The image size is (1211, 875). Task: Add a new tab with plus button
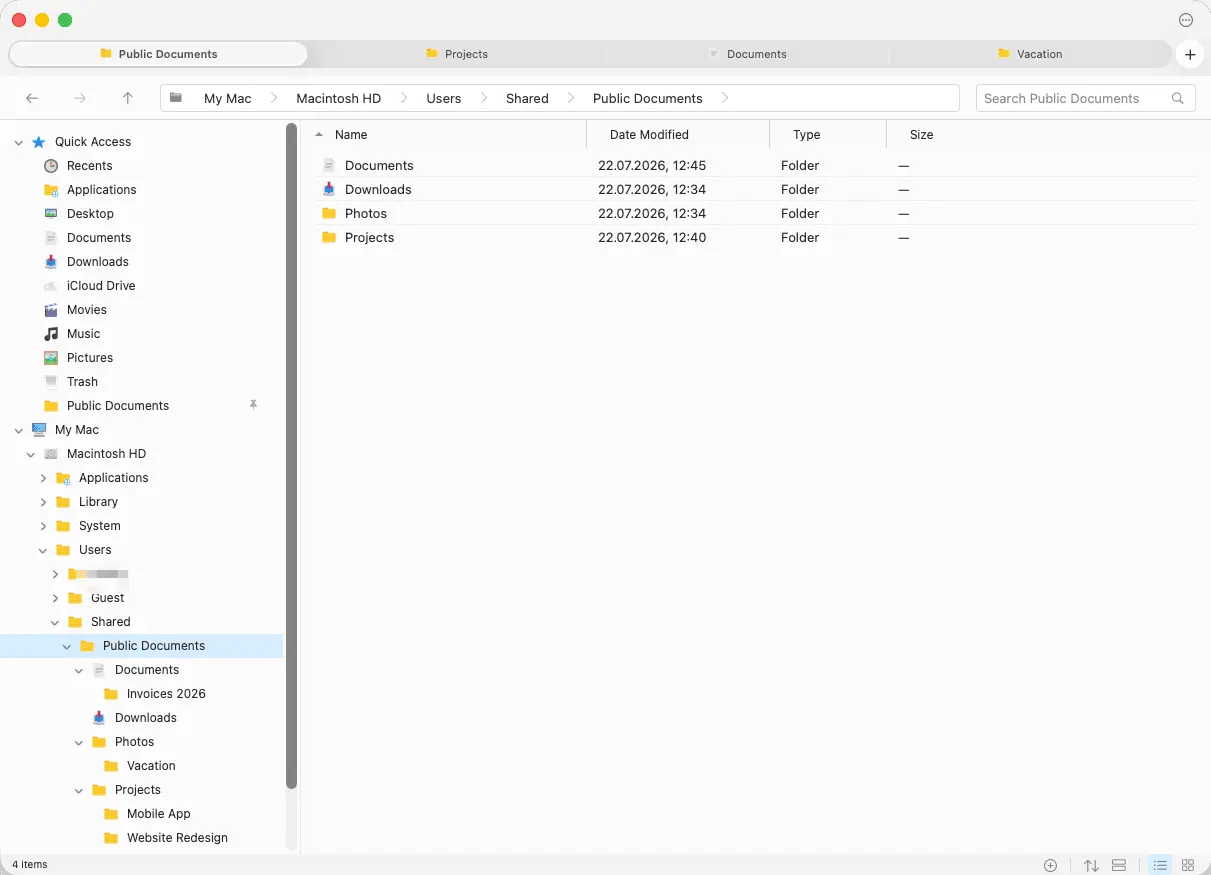point(1190,54)
